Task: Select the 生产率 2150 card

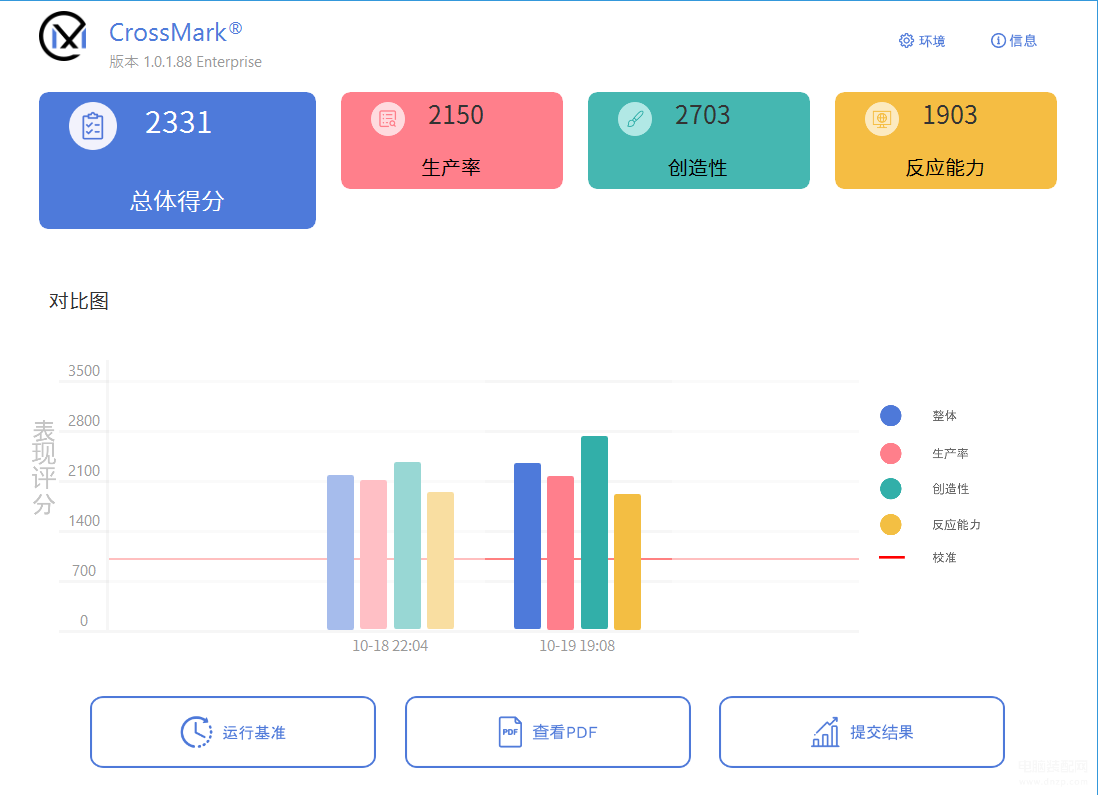Action: point(452,140)
